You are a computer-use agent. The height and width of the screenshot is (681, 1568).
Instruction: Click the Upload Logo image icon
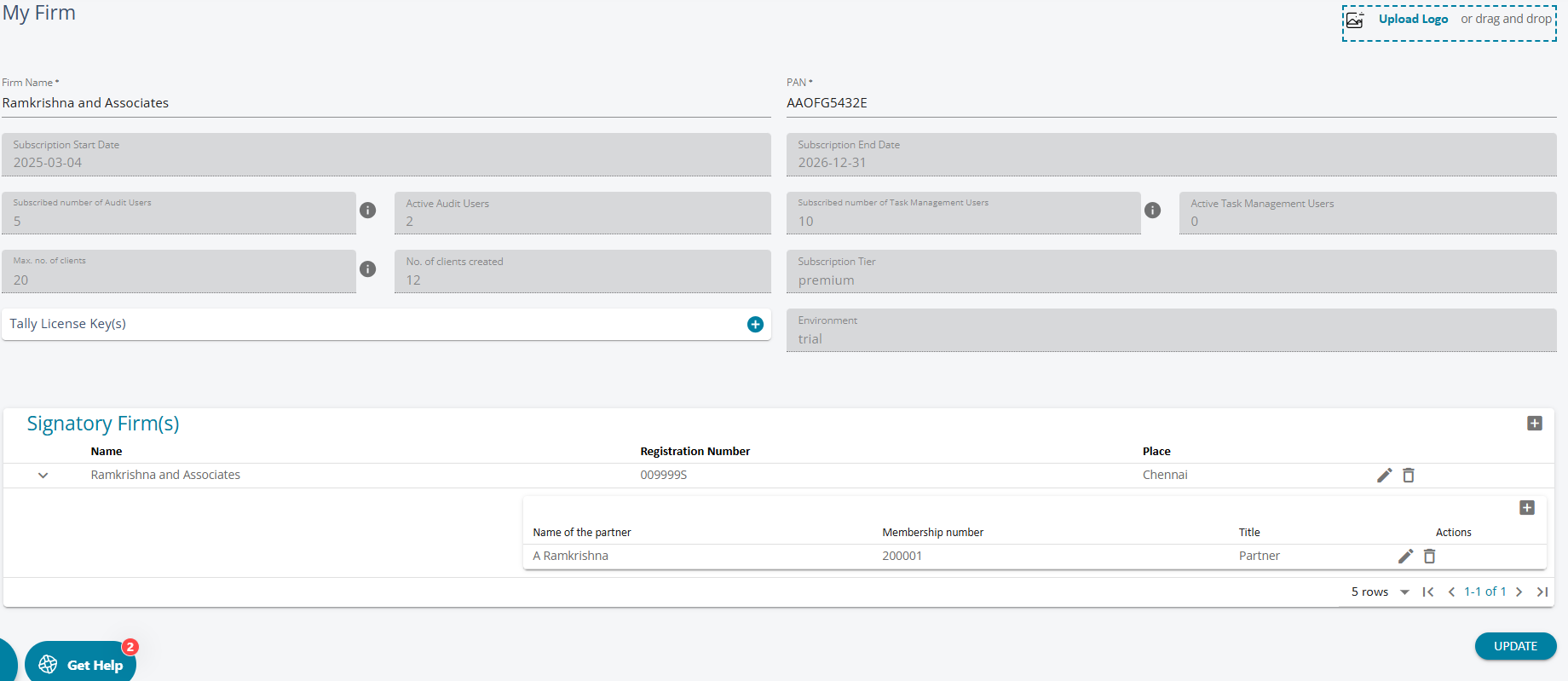click(1355, 20)
